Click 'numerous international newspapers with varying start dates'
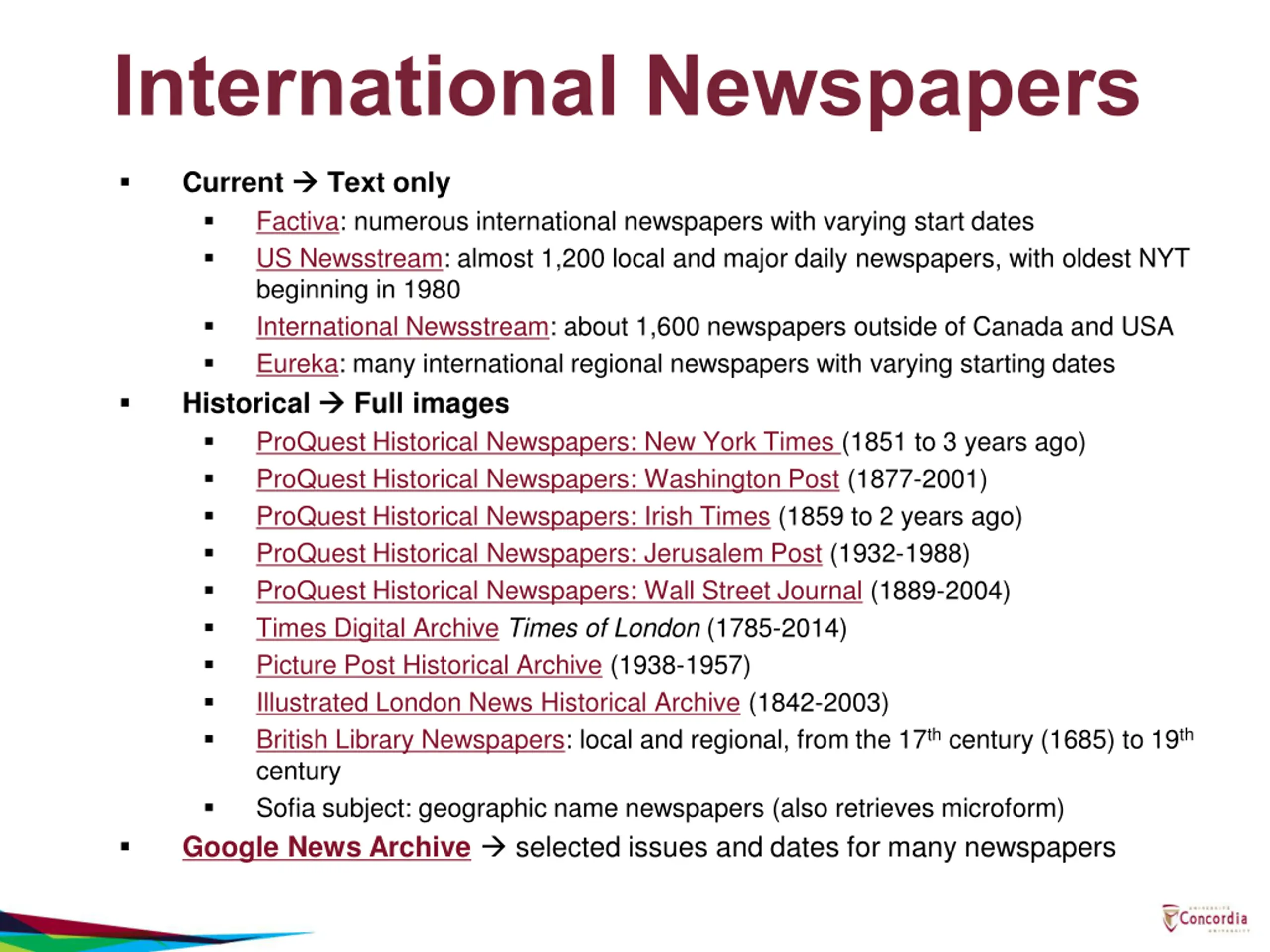Screen dimensions: 1270x952 pyautogui.click(x=694, y=222)
